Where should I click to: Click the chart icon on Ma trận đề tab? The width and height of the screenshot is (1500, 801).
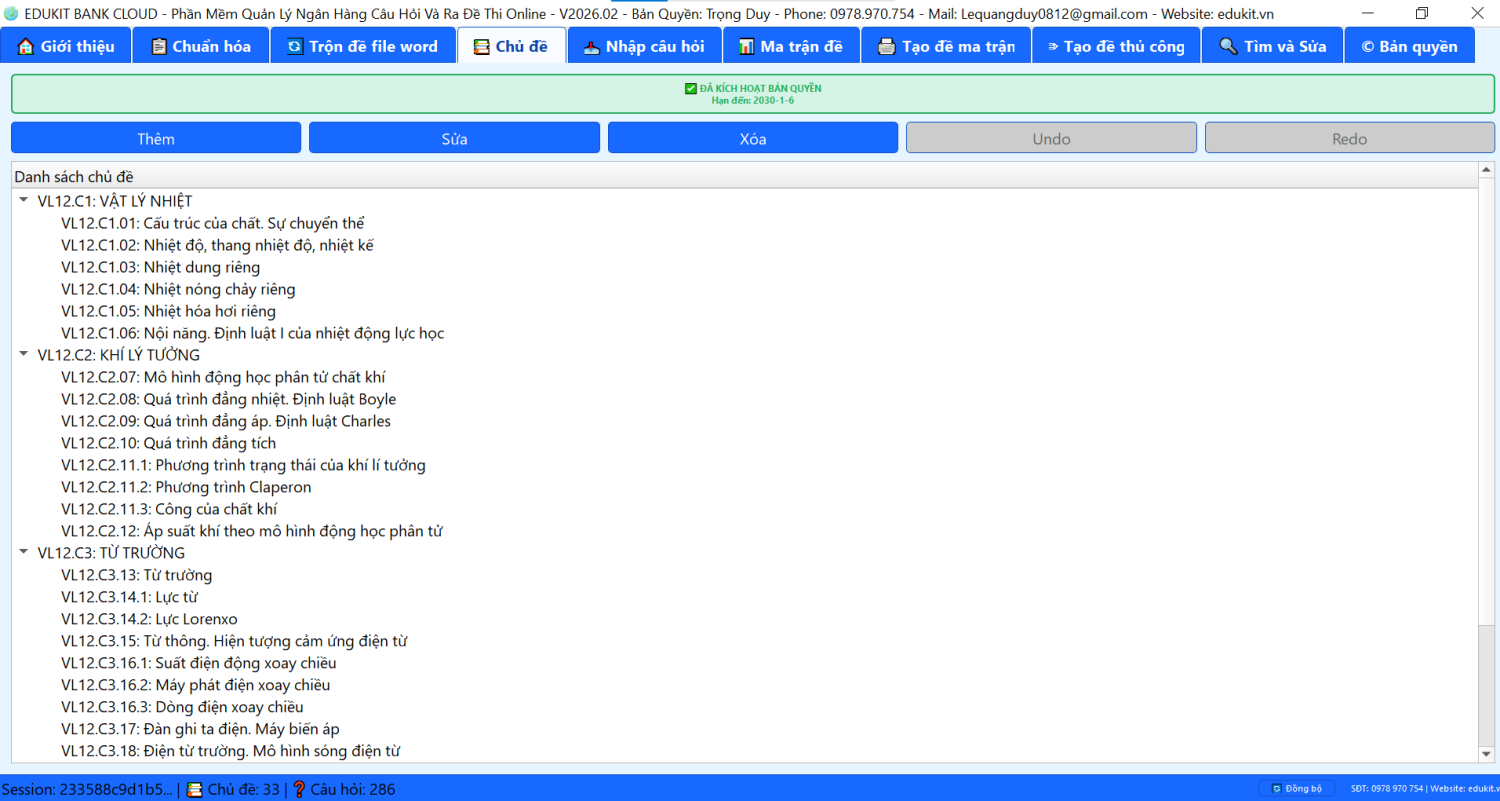(x=746, y=47)
